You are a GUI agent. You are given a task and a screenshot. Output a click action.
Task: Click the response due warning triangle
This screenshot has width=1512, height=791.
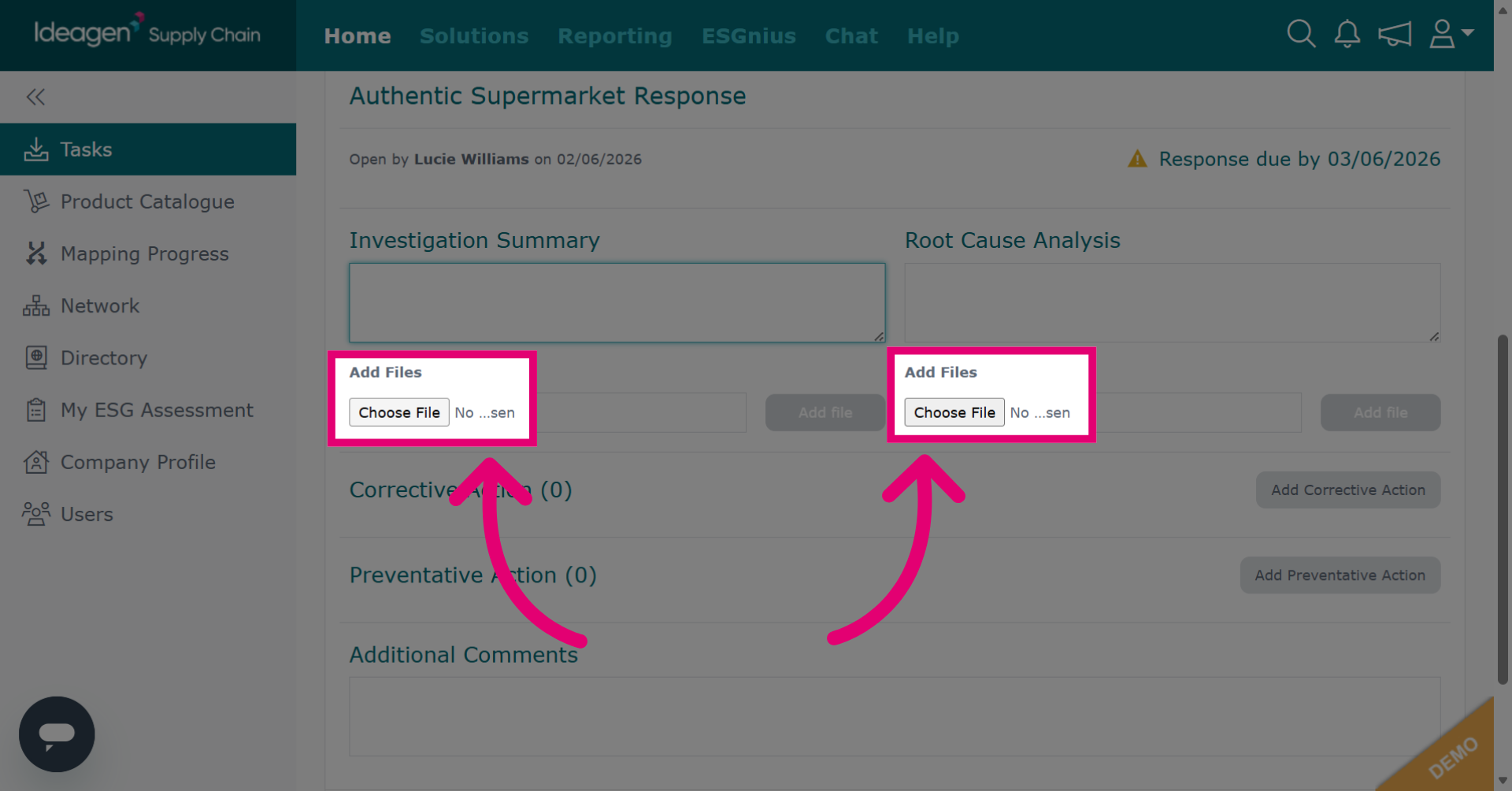[1137, 159]
